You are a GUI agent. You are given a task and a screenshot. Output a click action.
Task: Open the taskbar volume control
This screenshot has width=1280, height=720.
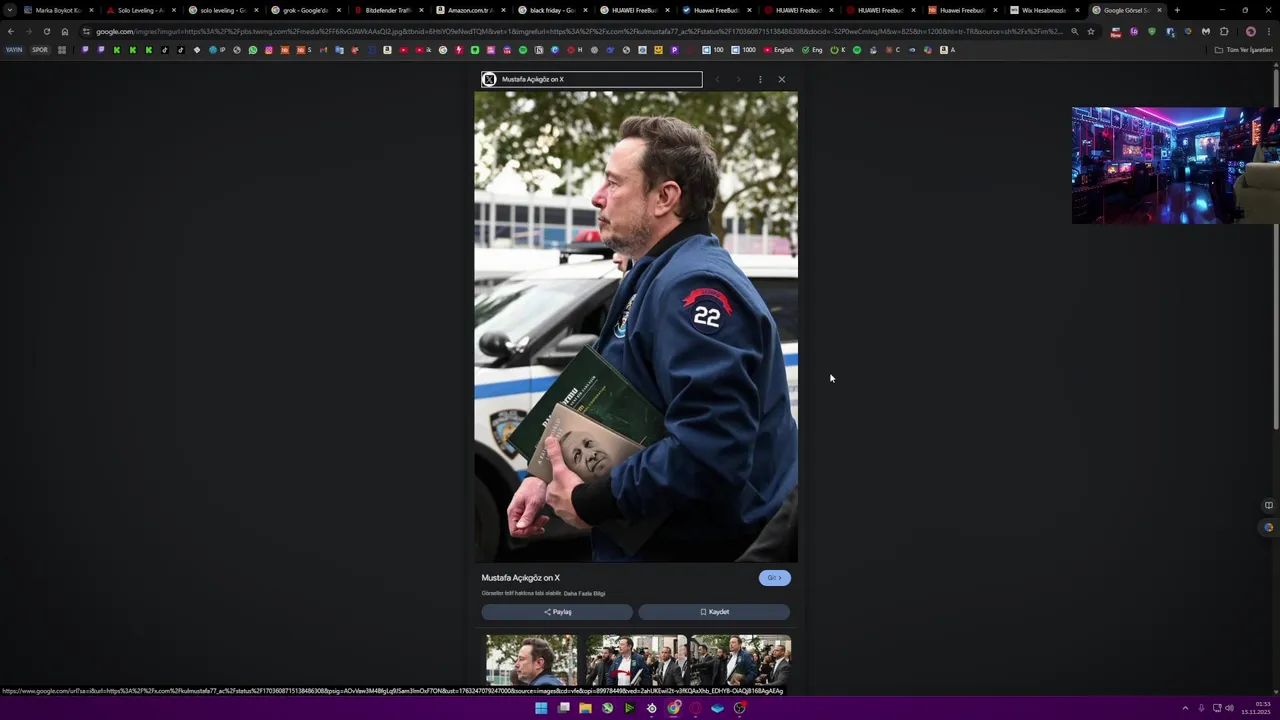tap(1229, 708)
